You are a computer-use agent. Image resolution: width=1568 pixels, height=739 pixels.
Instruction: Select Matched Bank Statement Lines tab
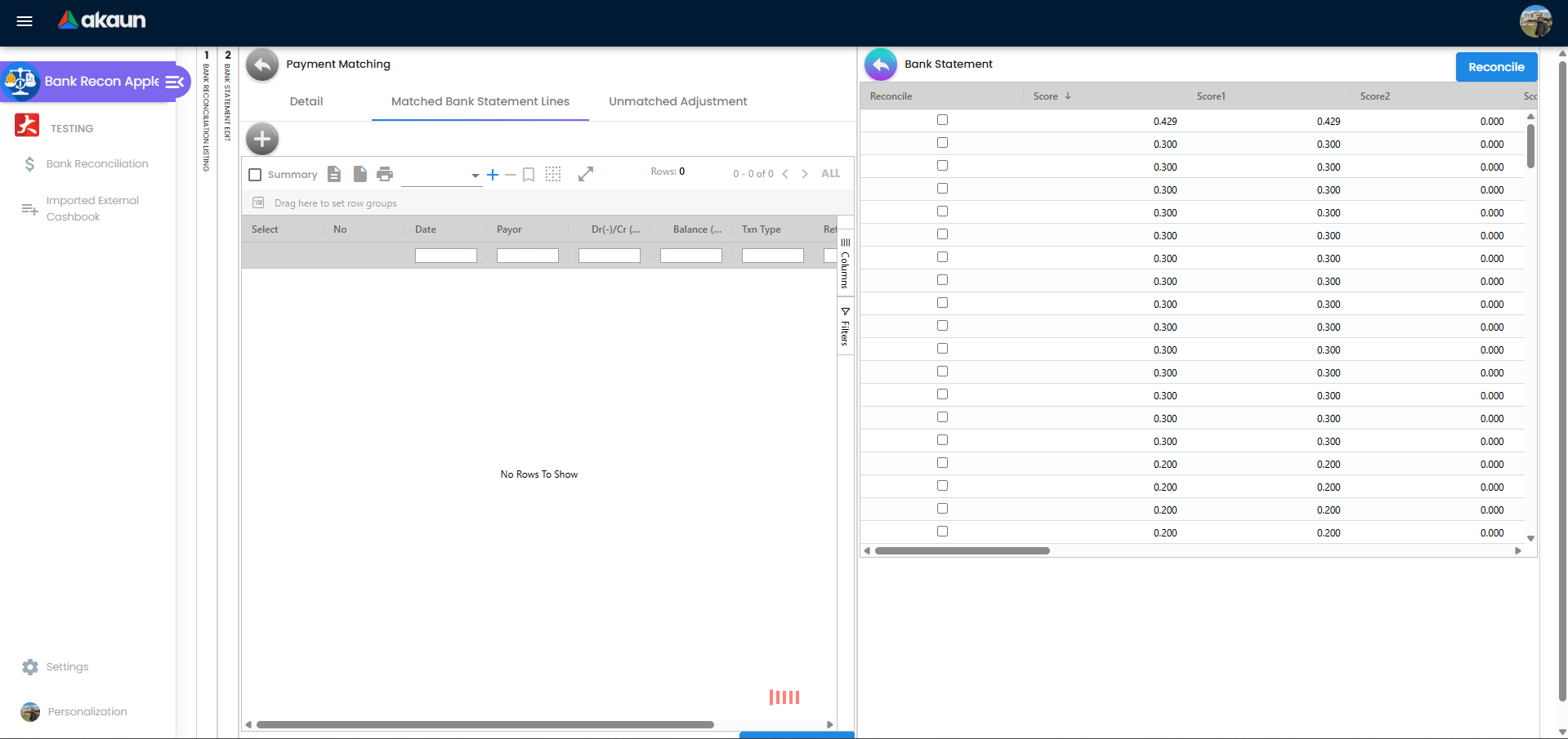(480, 101)
